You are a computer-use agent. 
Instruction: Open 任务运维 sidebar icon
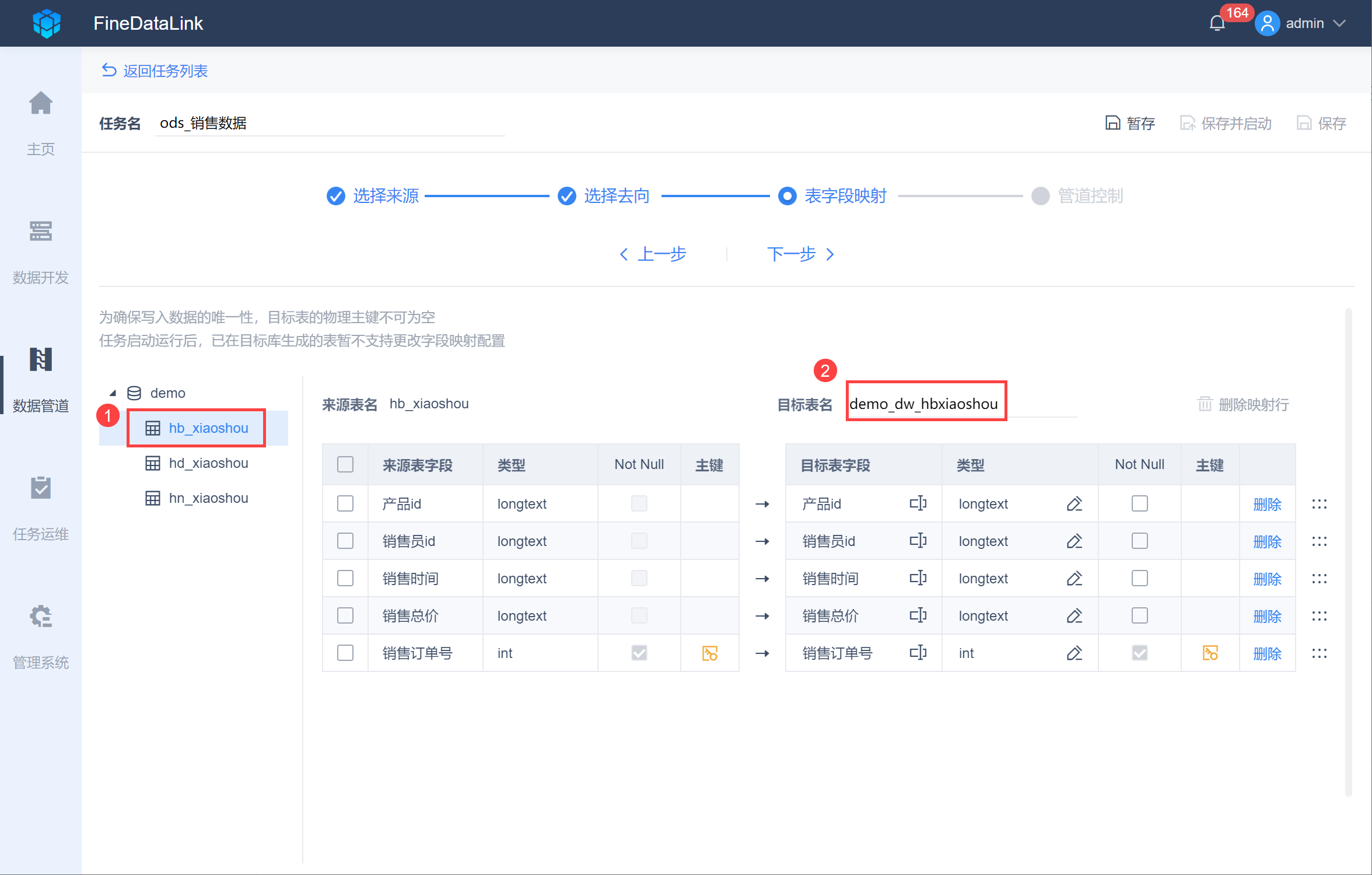(x=41, y=488)
